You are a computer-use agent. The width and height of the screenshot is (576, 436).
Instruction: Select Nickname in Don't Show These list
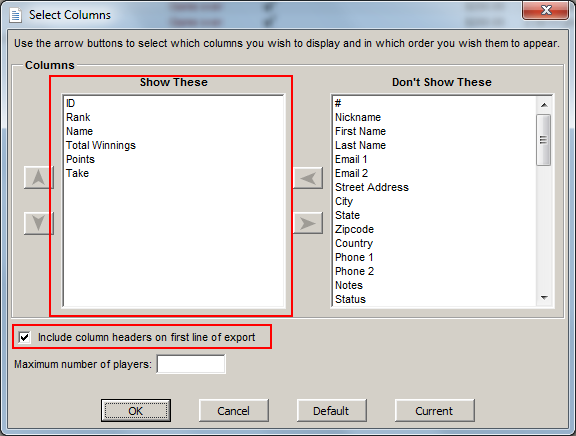358,118
